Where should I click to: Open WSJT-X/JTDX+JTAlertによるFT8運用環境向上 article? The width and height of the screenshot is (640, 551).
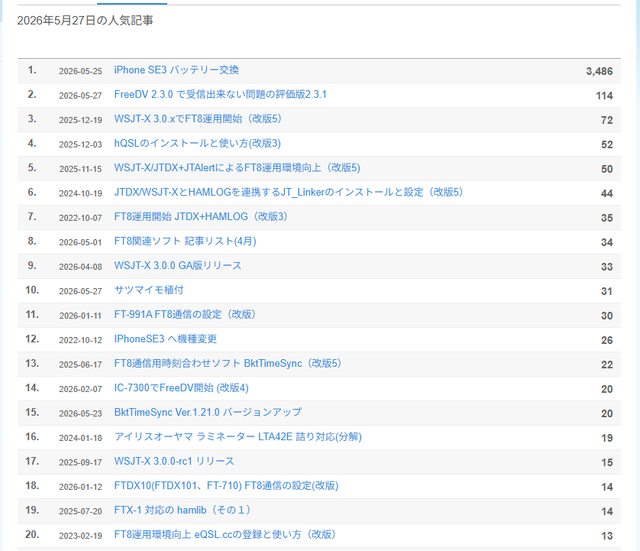(237, 168)
